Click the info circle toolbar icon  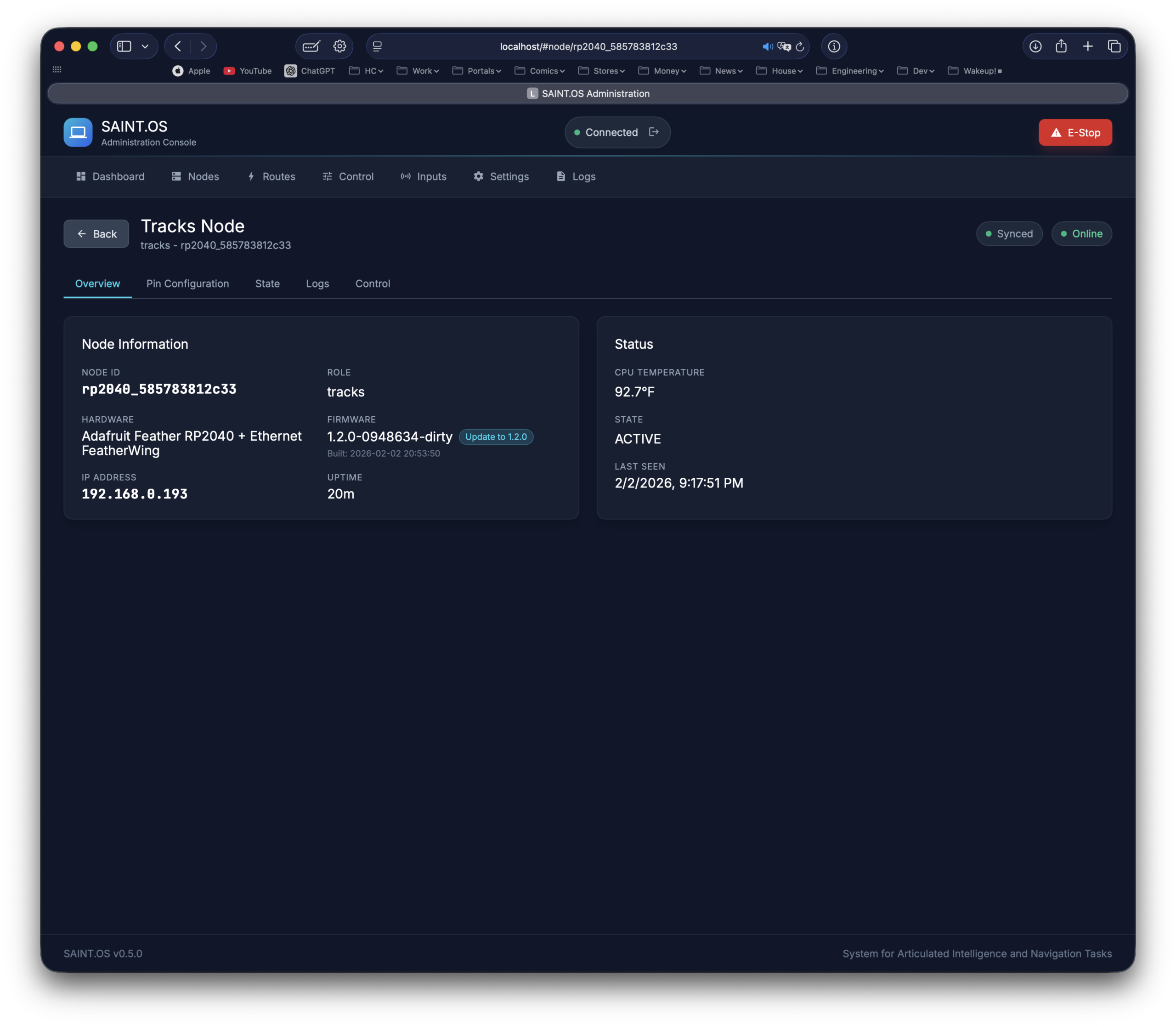834,46
